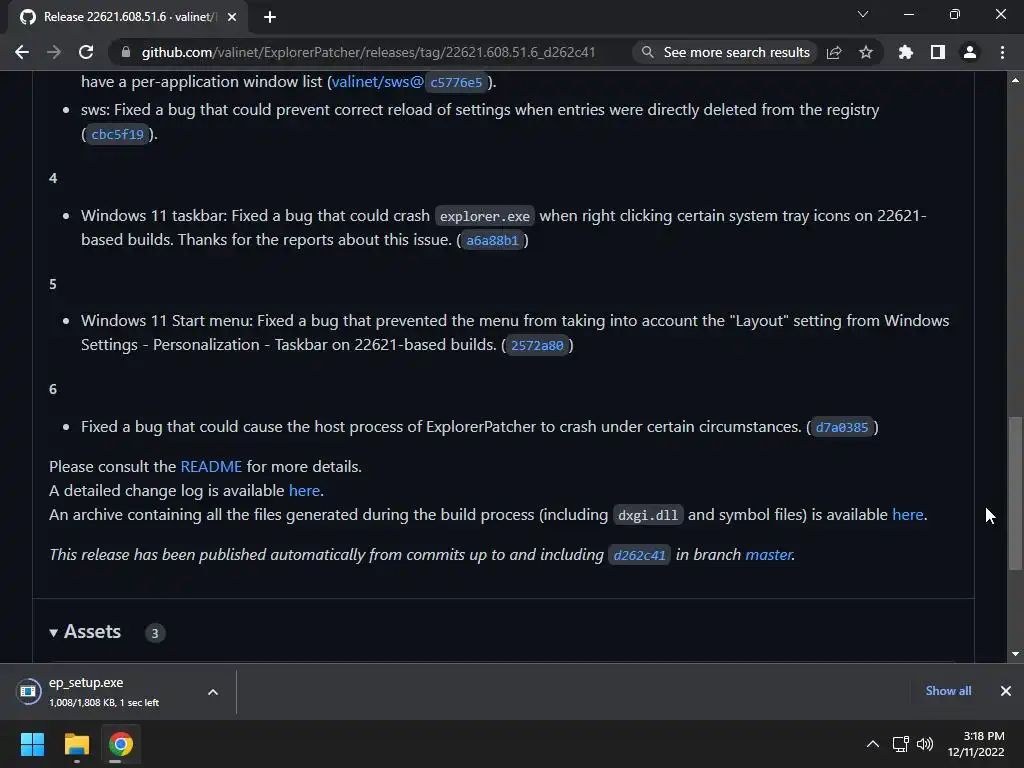This screenshot has width=1024, height=768.
Task: Open build archive here link
Action: [908, 515]
